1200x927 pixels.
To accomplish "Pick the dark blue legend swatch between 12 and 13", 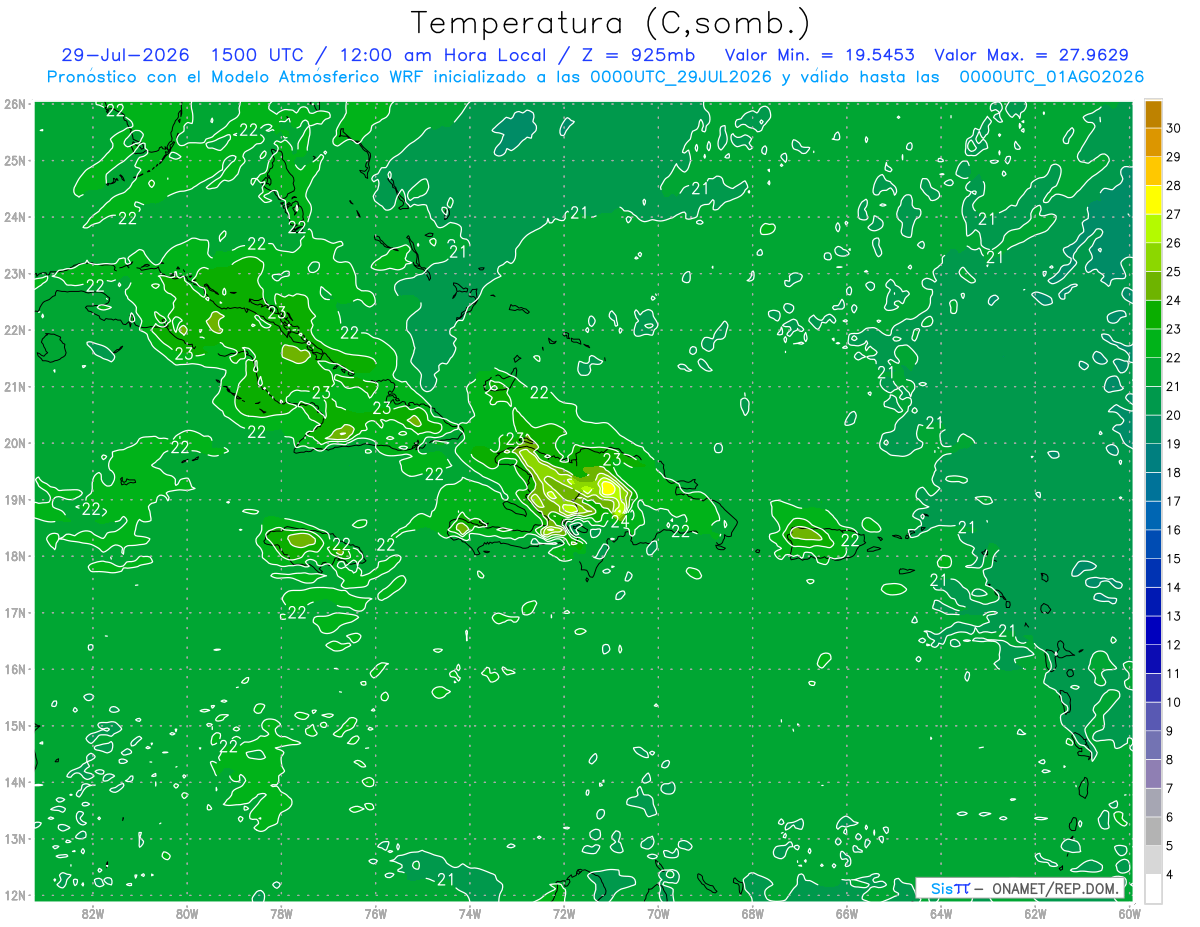I will (1153, 629).
